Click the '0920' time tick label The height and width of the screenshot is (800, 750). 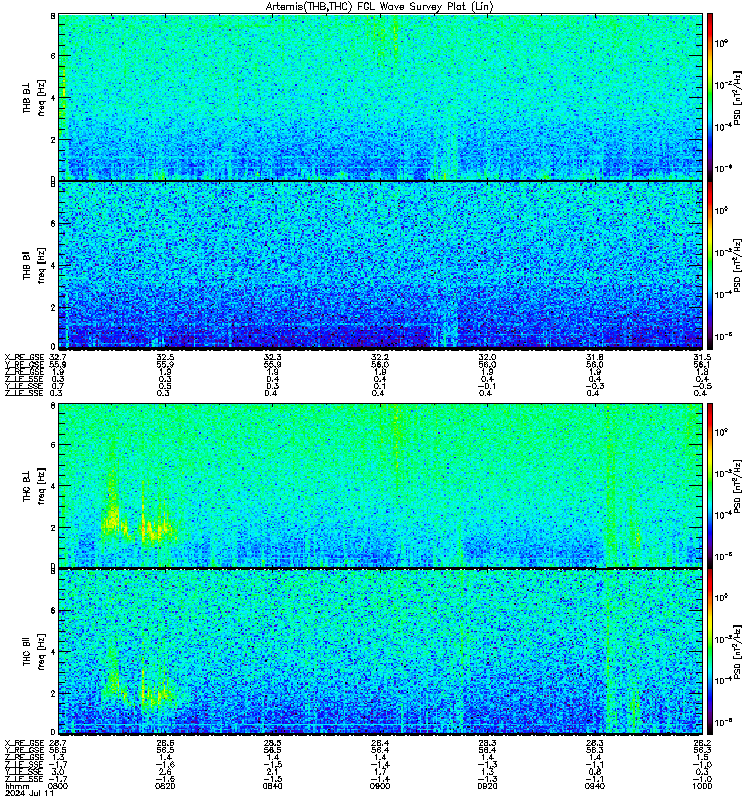coord(487,786)
